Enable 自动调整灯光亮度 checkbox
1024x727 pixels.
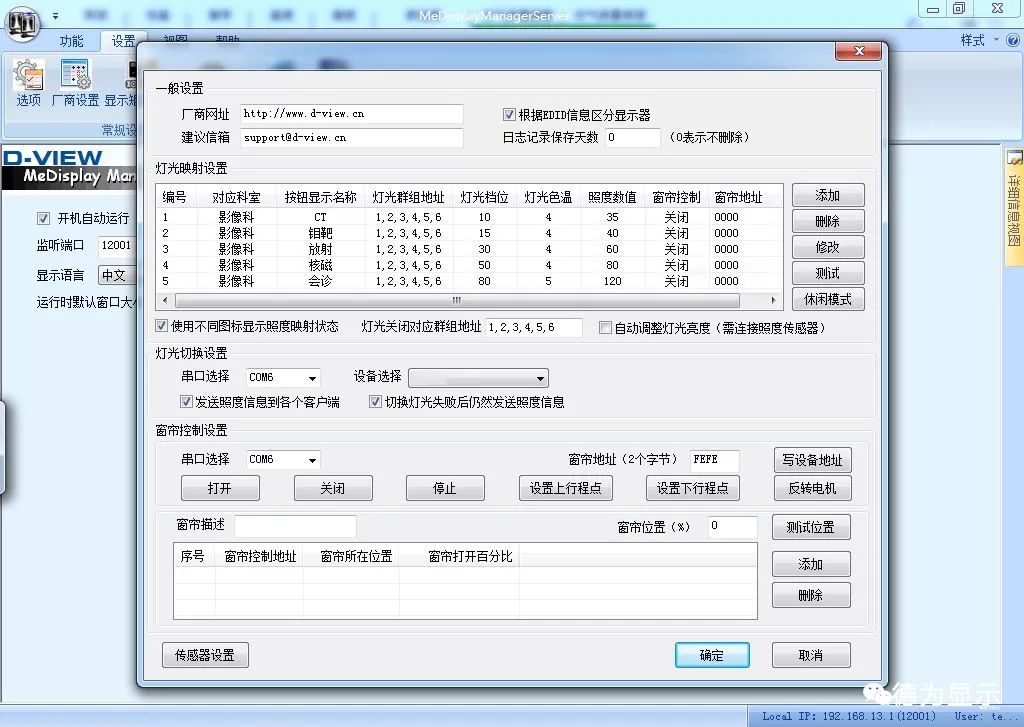click(605, 327)
